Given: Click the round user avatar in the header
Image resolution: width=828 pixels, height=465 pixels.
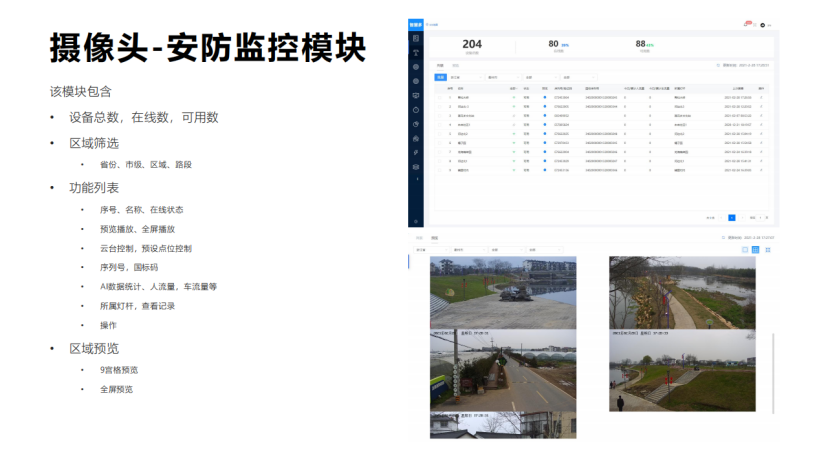Looking at the screenshot, I should [x=763, y=25].
